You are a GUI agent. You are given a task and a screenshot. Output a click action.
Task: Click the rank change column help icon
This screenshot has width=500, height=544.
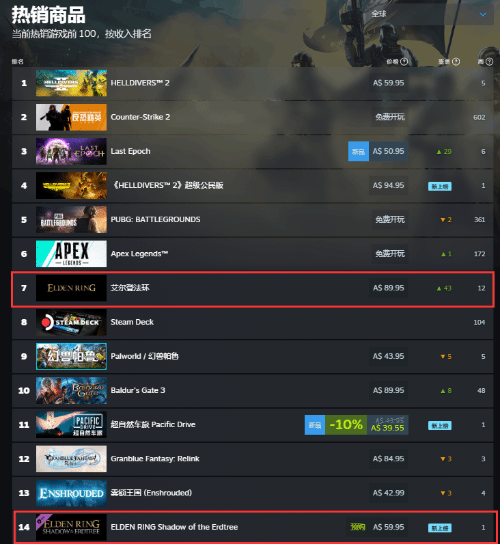(456, 62)
